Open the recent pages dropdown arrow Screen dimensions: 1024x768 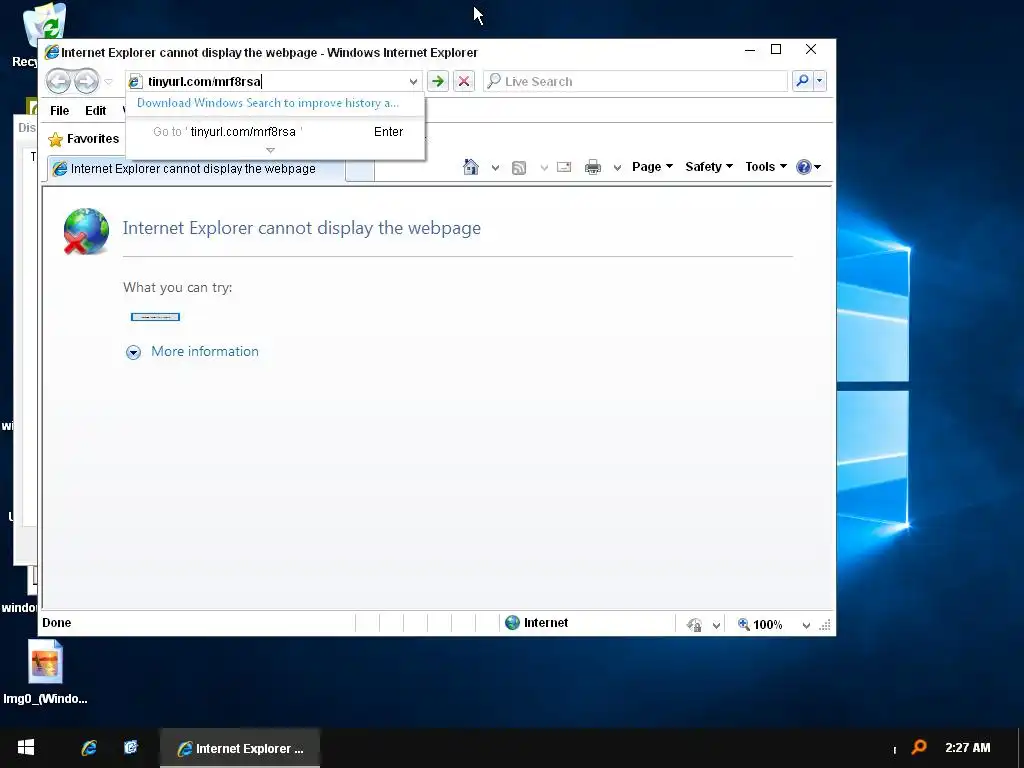point(108,82)
